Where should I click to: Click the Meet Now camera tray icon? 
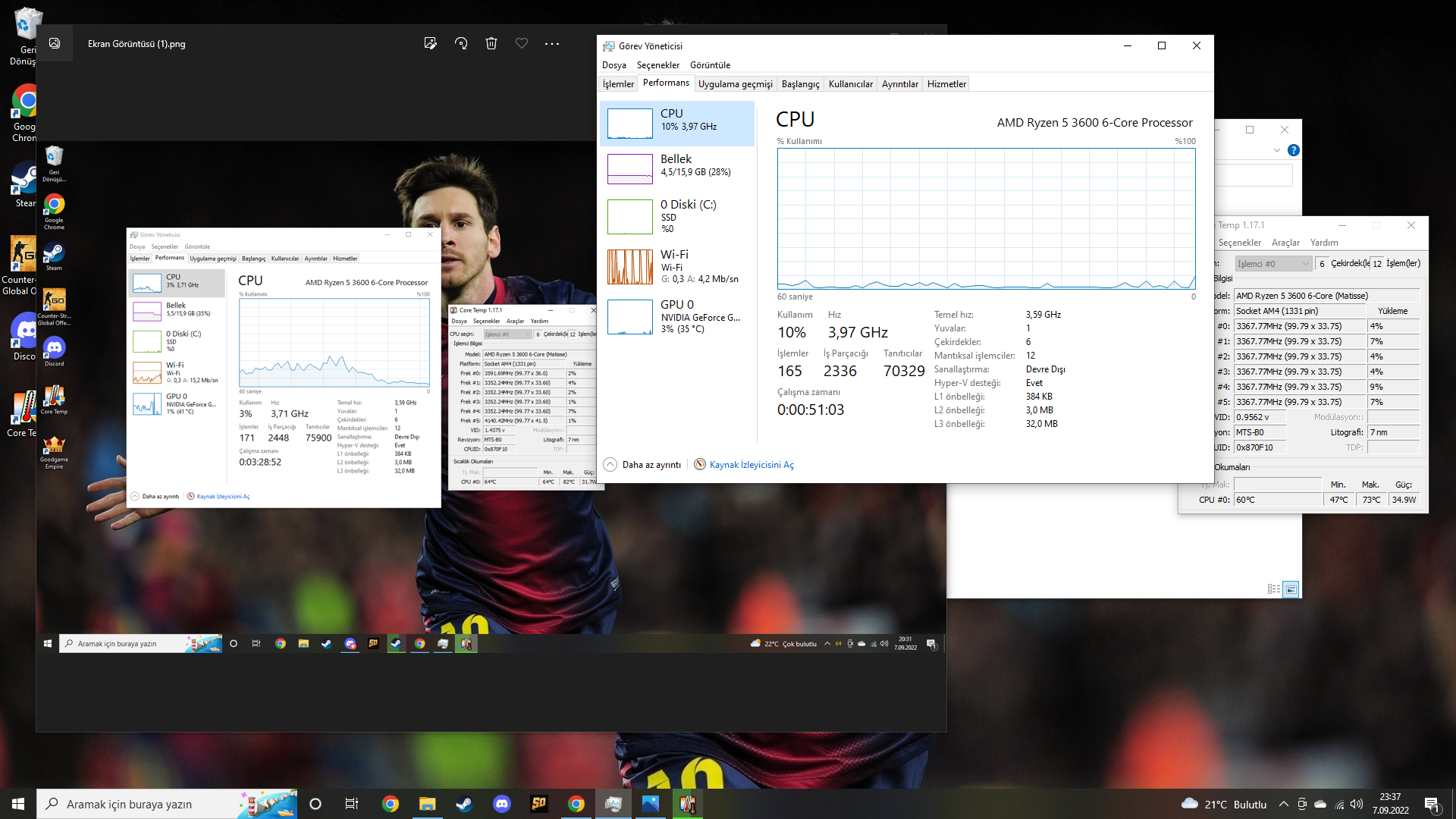coord(1302,804)
